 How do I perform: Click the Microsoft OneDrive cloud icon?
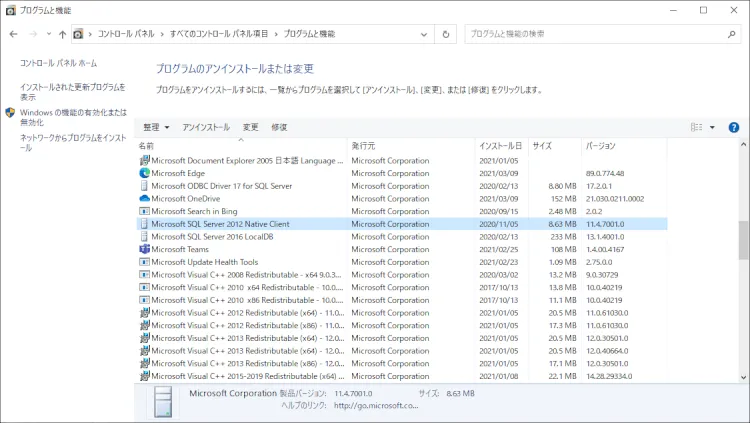(144, 199)
